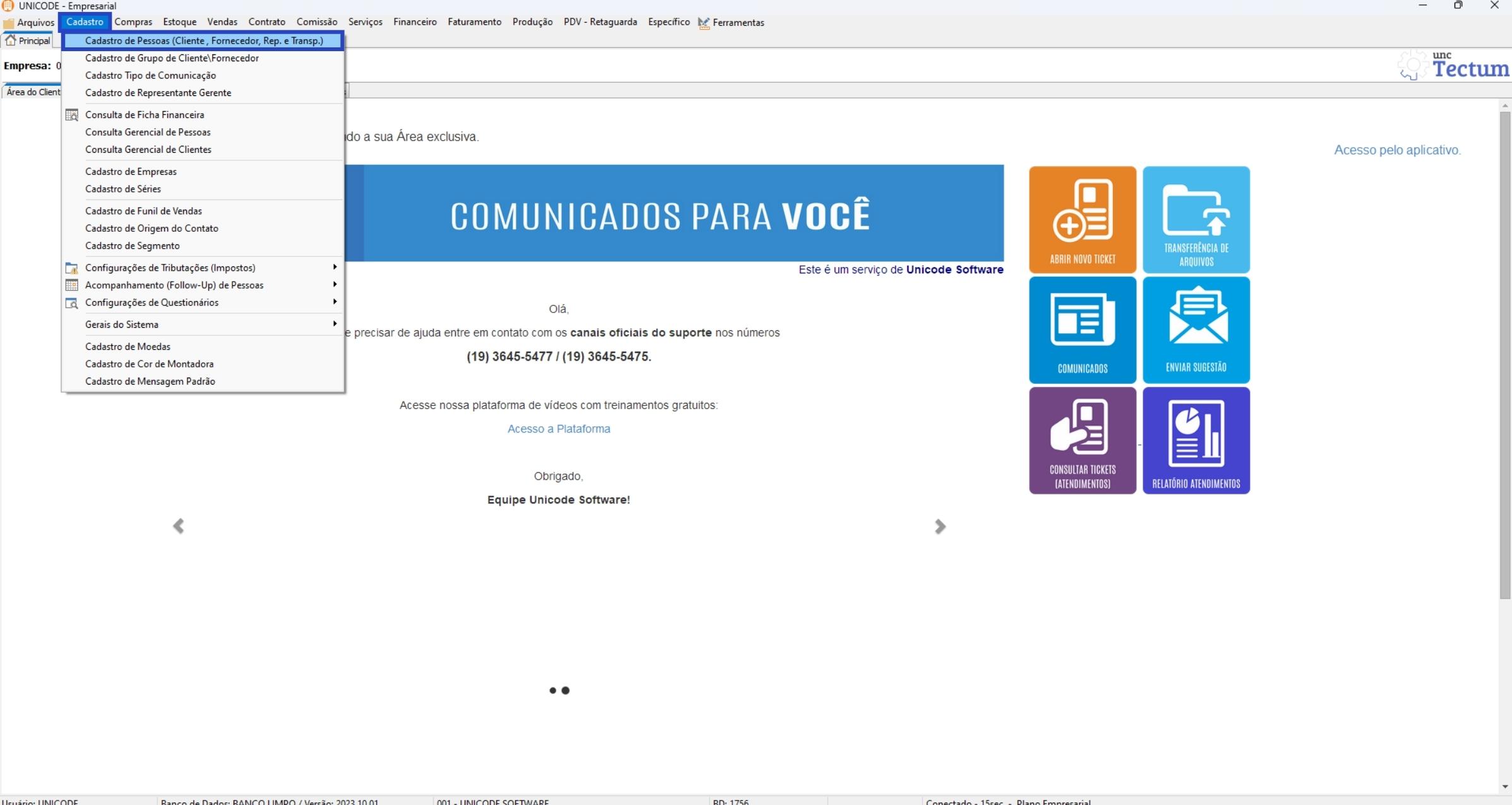Open the Financeiro menu
Image resolution: width=1512 pixels, height=805 pixels.
click(x=415, y=22)
